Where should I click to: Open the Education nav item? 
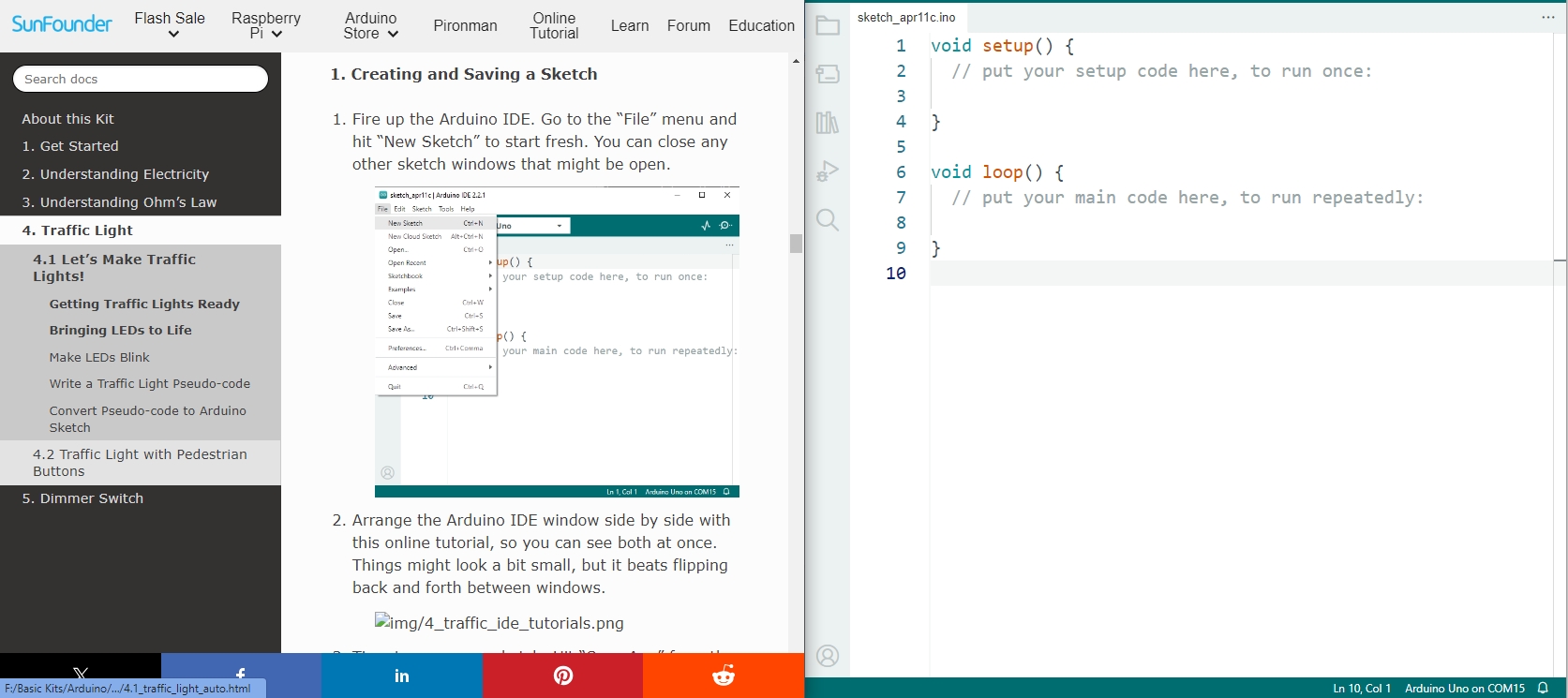761,25
